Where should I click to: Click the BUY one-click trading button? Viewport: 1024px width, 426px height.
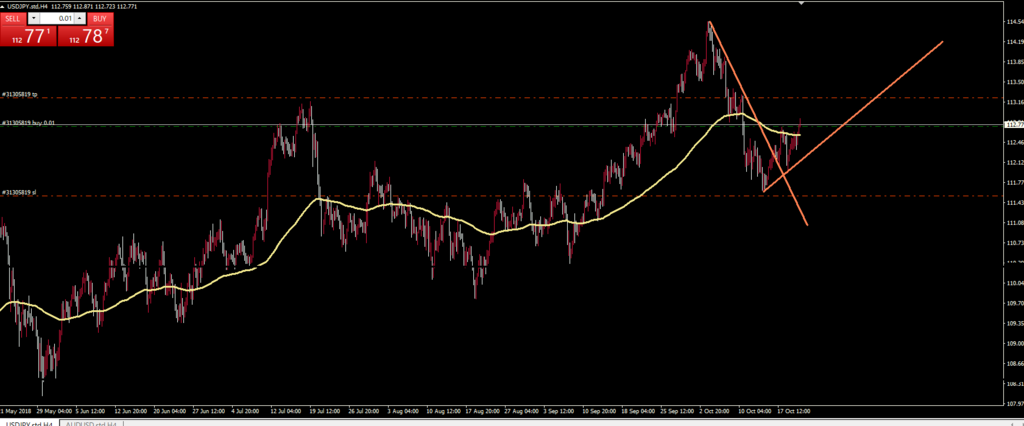(101, 19)
